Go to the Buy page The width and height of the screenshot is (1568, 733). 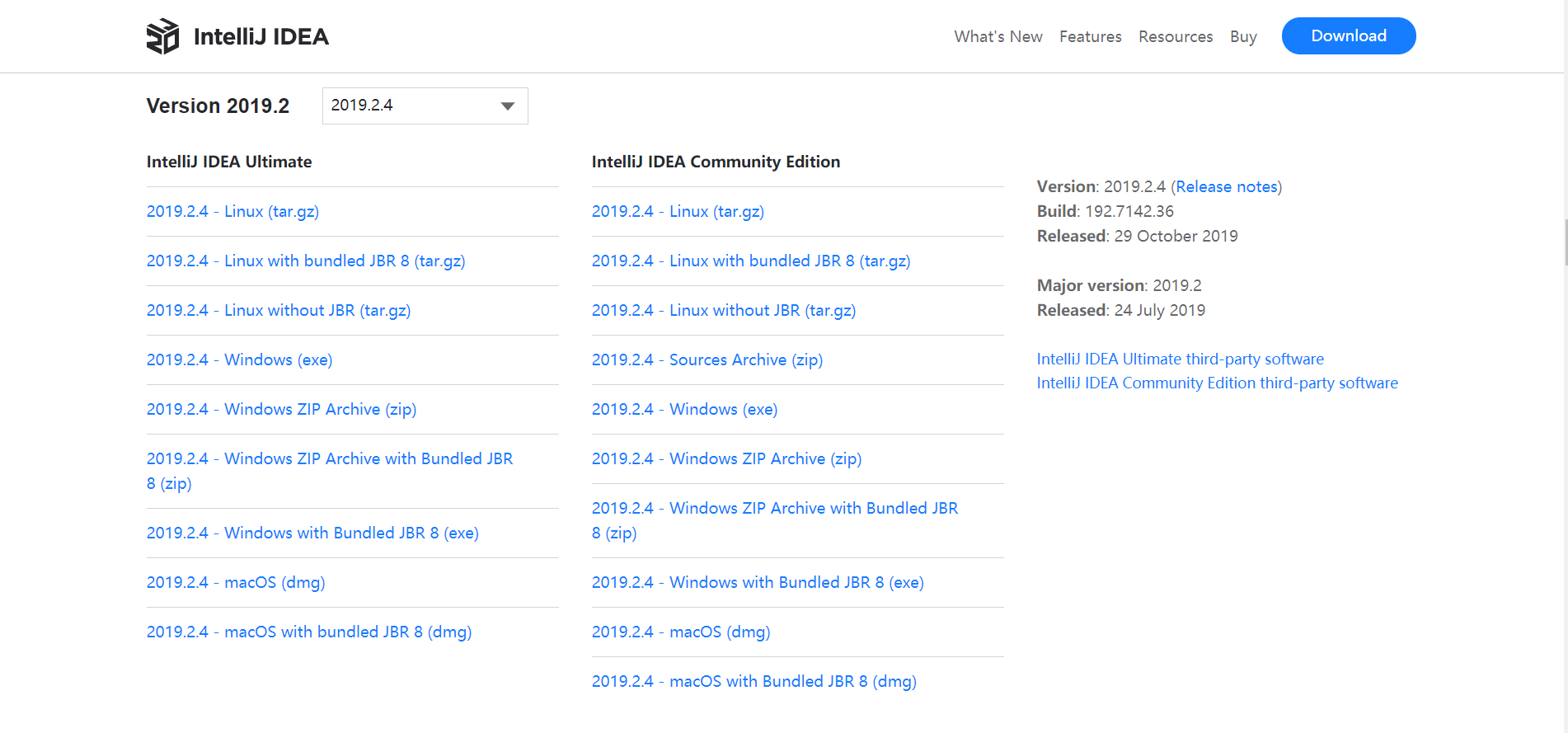[x=1243, y=36]
